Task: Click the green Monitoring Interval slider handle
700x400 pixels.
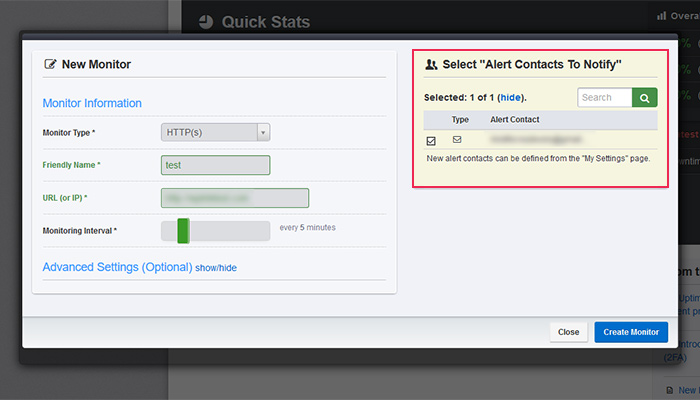Action: tap(183, 231)
